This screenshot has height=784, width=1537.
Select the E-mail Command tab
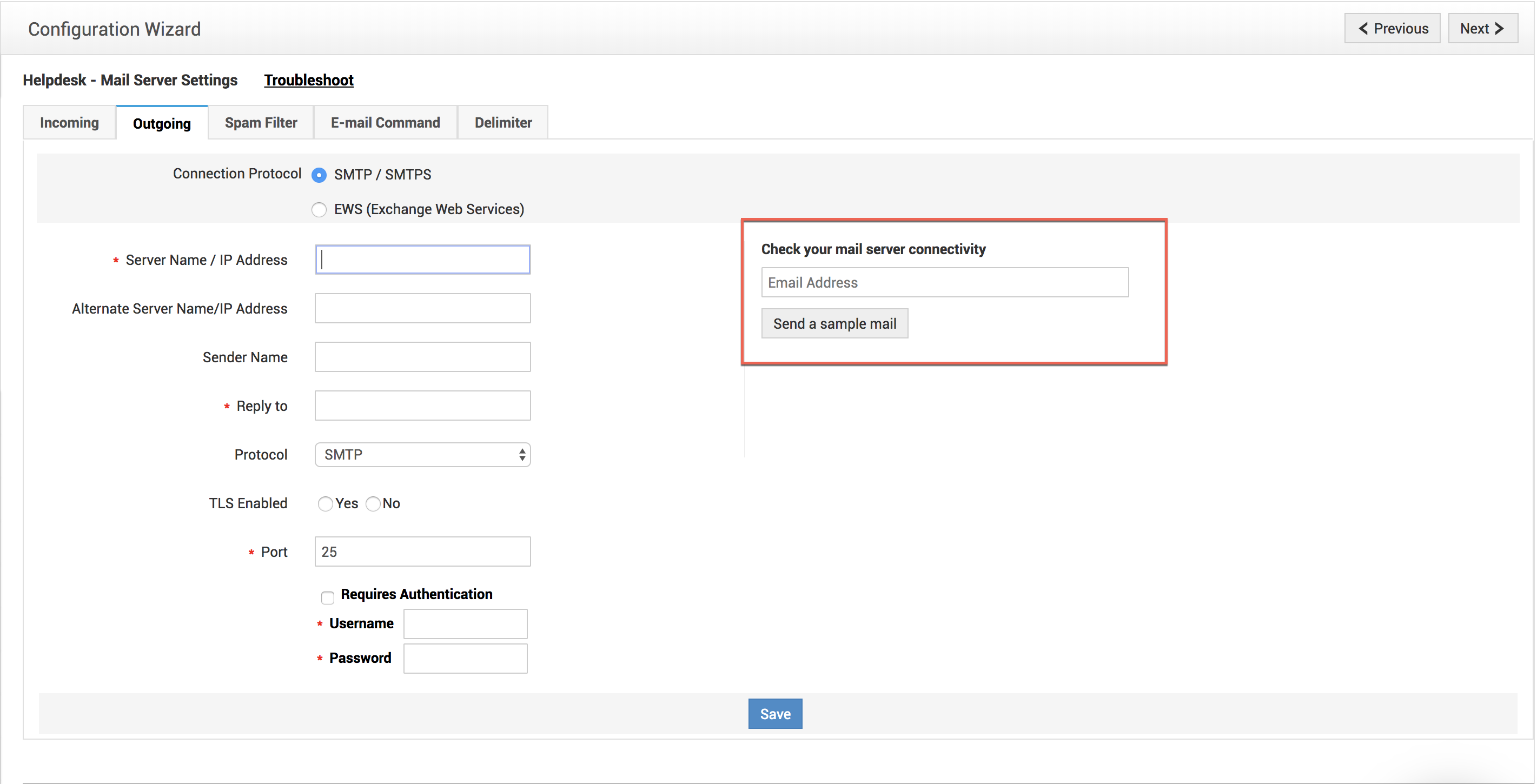point(385,123)
